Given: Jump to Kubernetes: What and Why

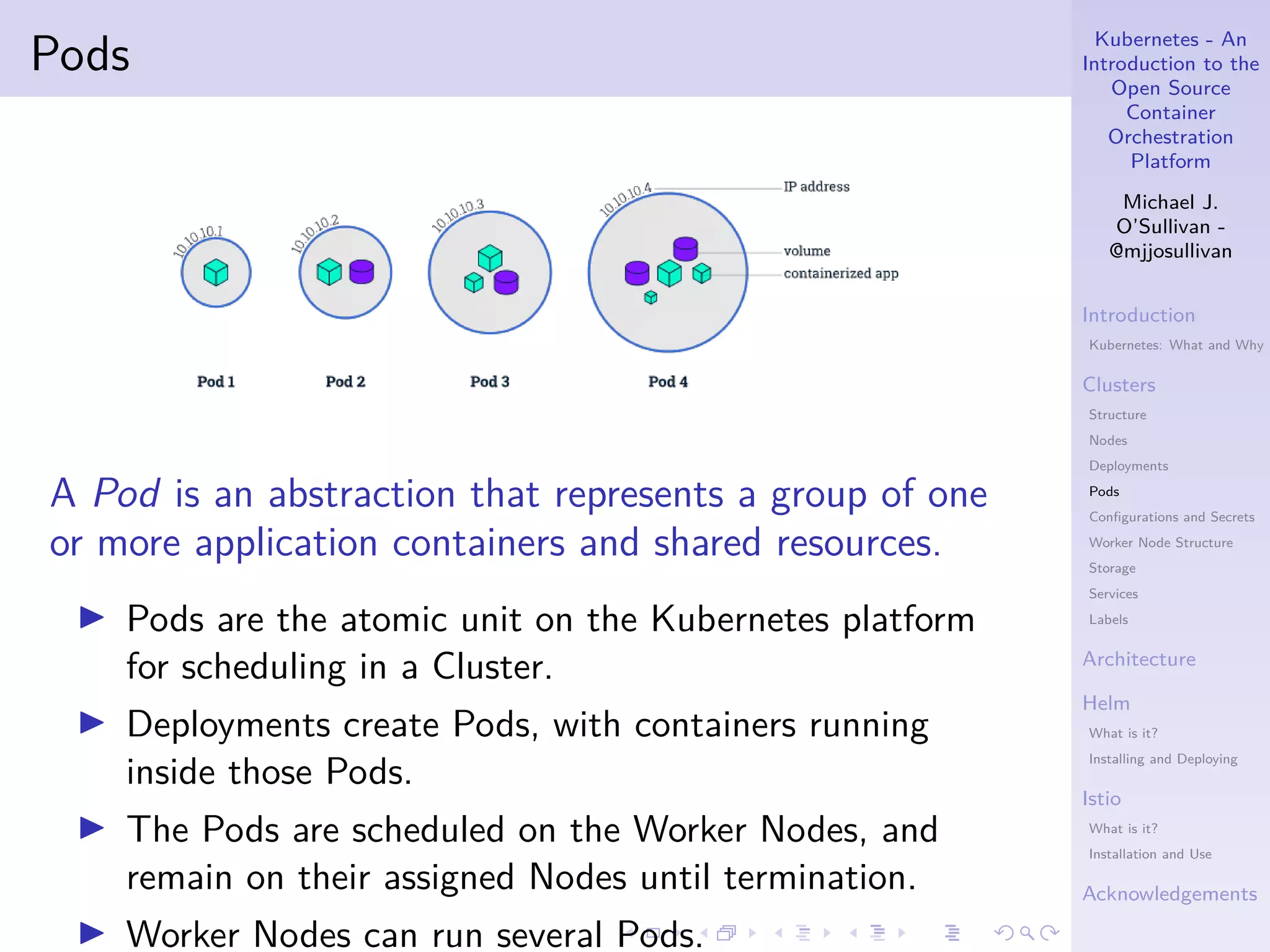Looking at the screenshot, I should (1176, 345).
